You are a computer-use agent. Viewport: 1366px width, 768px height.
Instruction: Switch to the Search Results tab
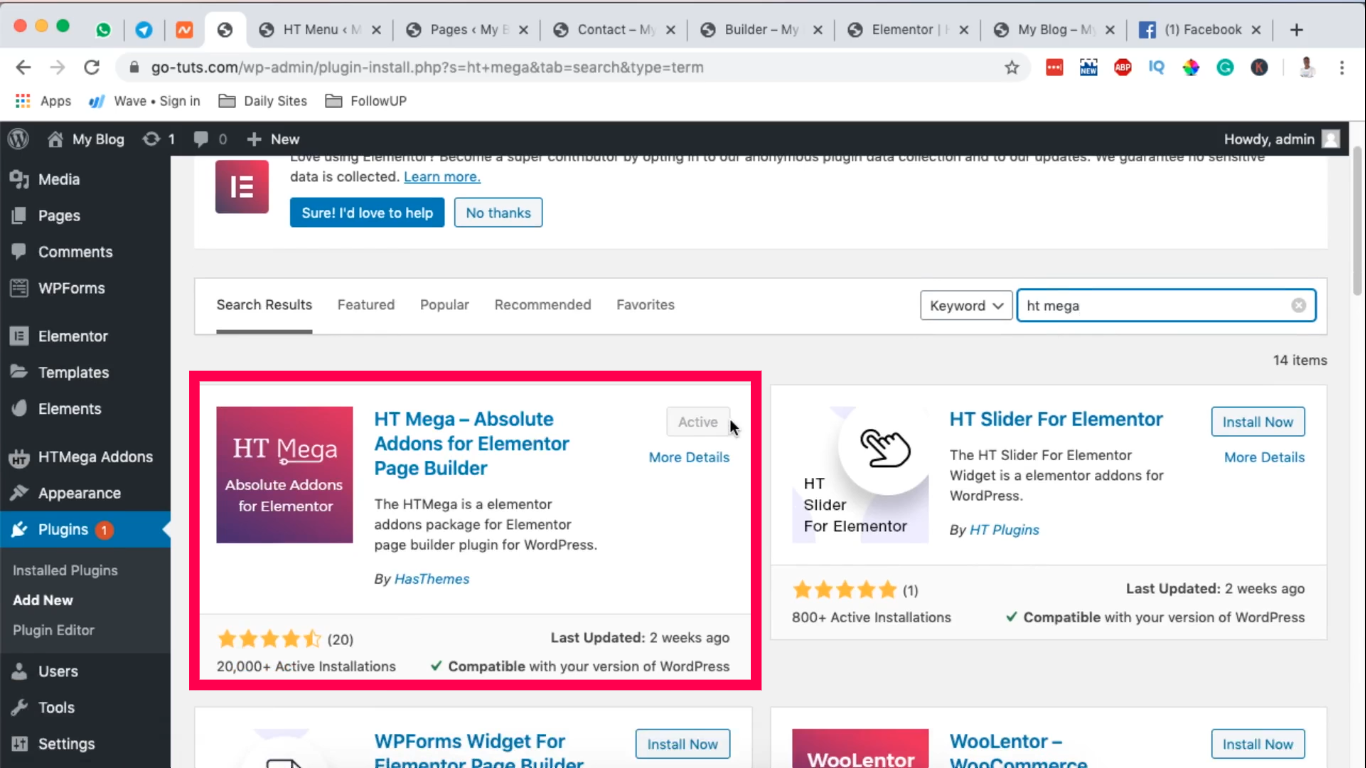264,305
